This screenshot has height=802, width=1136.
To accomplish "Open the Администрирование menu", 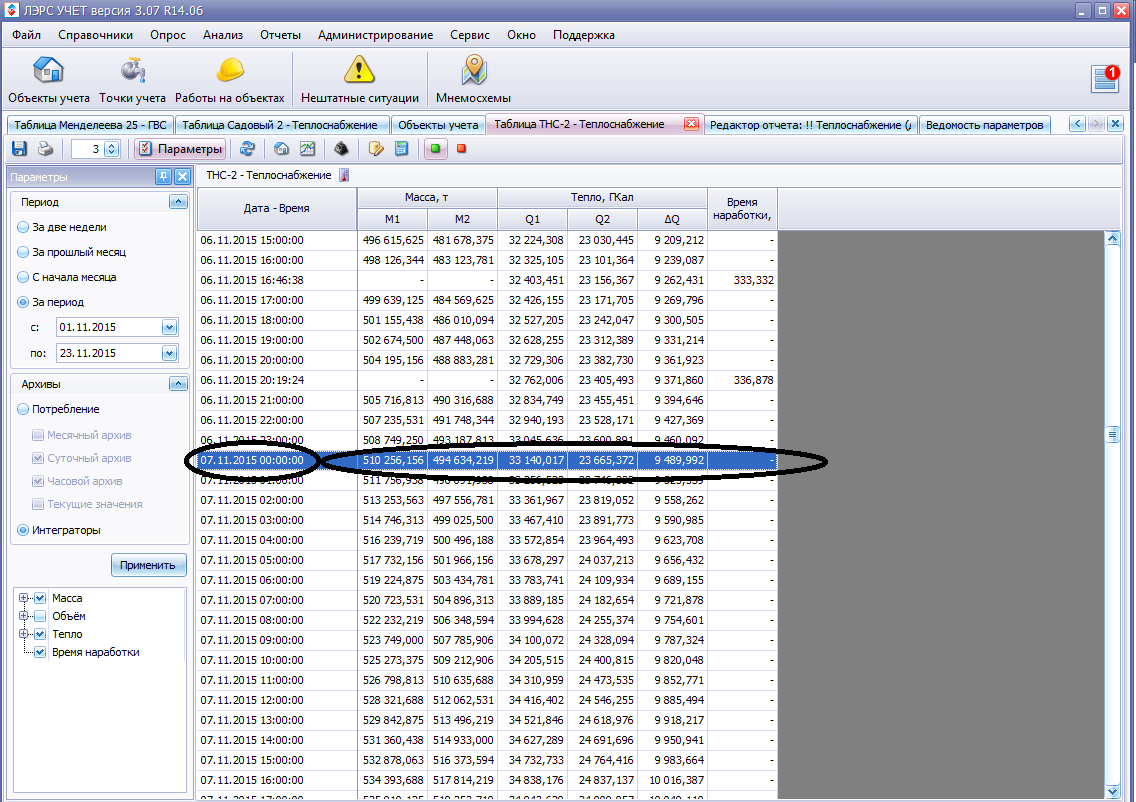I will [375, 35].
